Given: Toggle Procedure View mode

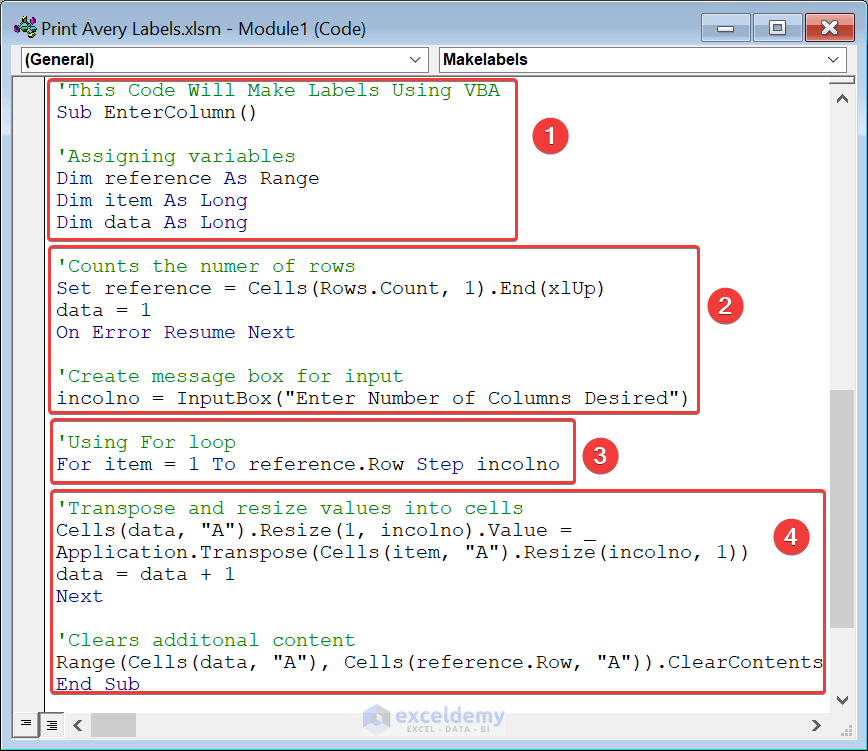Looking at the screenshot, I should [25, 724].
